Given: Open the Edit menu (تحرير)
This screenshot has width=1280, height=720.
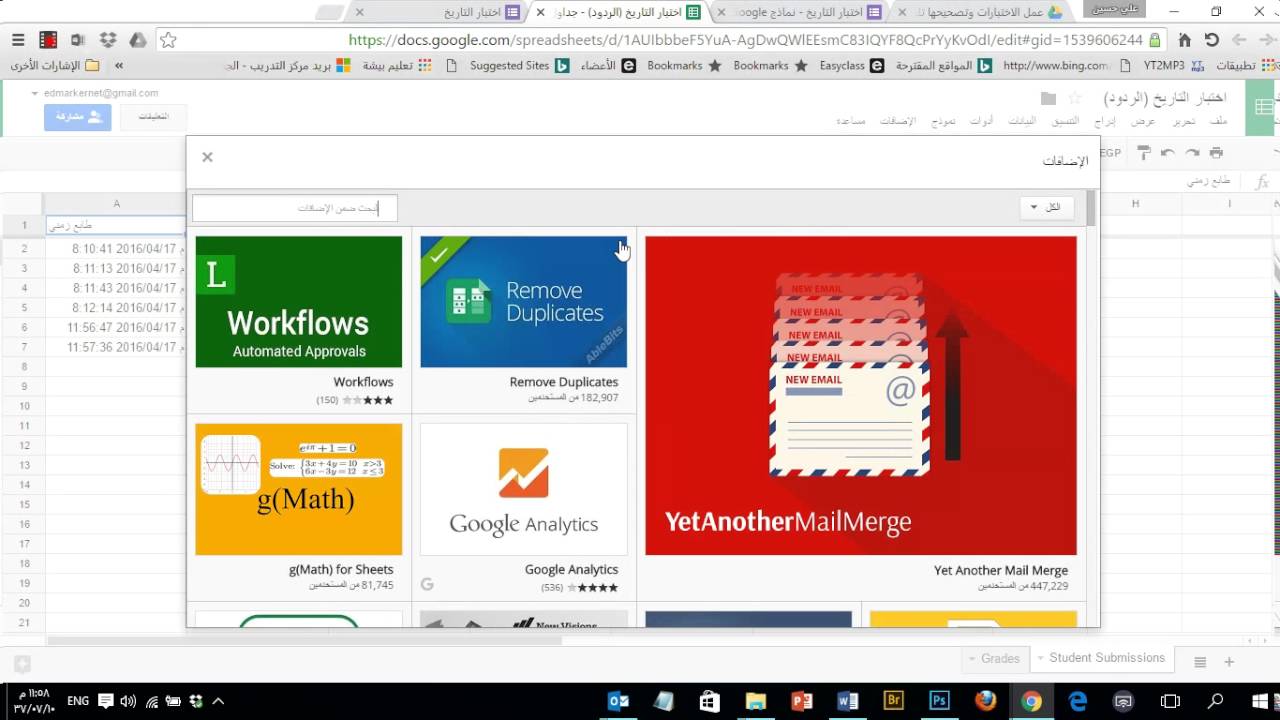Looking at the screenshot, I should [1183, 121].
